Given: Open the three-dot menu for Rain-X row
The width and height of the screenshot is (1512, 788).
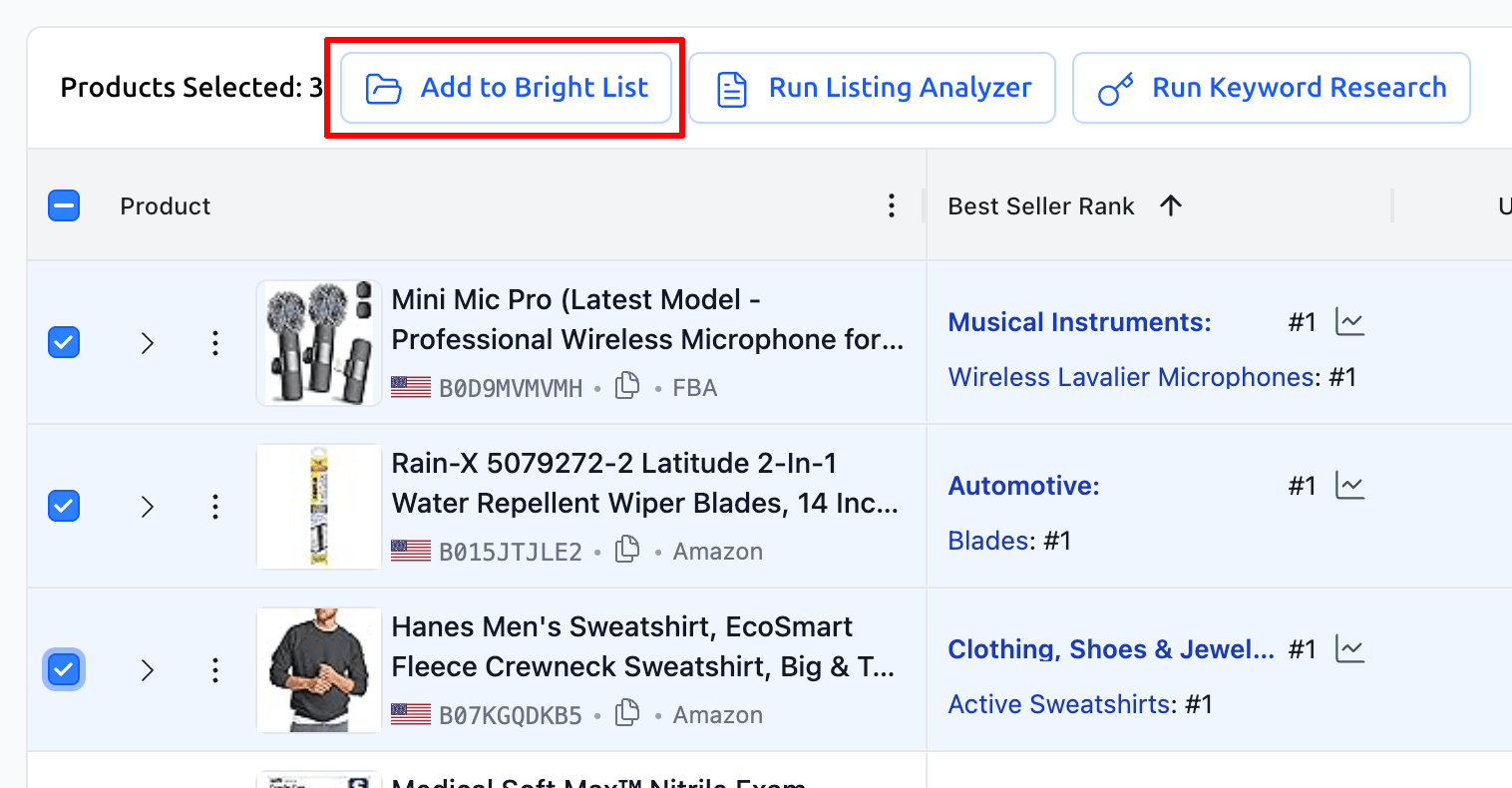Looking at the screenshot, I should pyautogui.click(x=215, y=506).
